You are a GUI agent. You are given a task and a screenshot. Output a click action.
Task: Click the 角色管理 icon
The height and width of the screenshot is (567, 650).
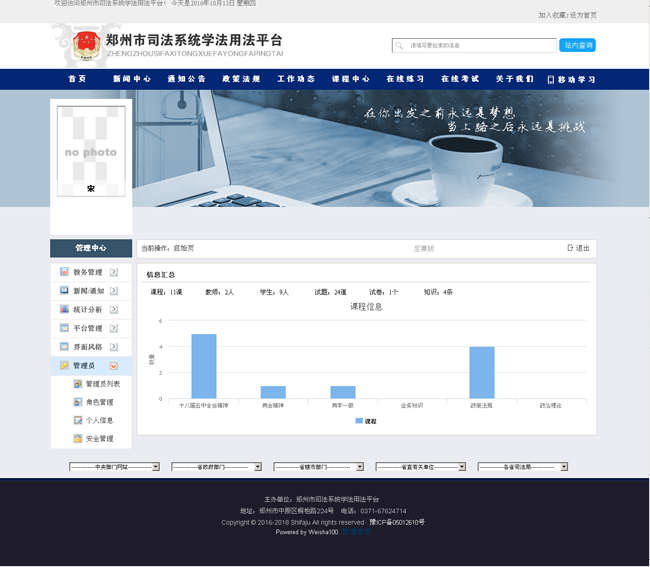click(x=78, y=402)
